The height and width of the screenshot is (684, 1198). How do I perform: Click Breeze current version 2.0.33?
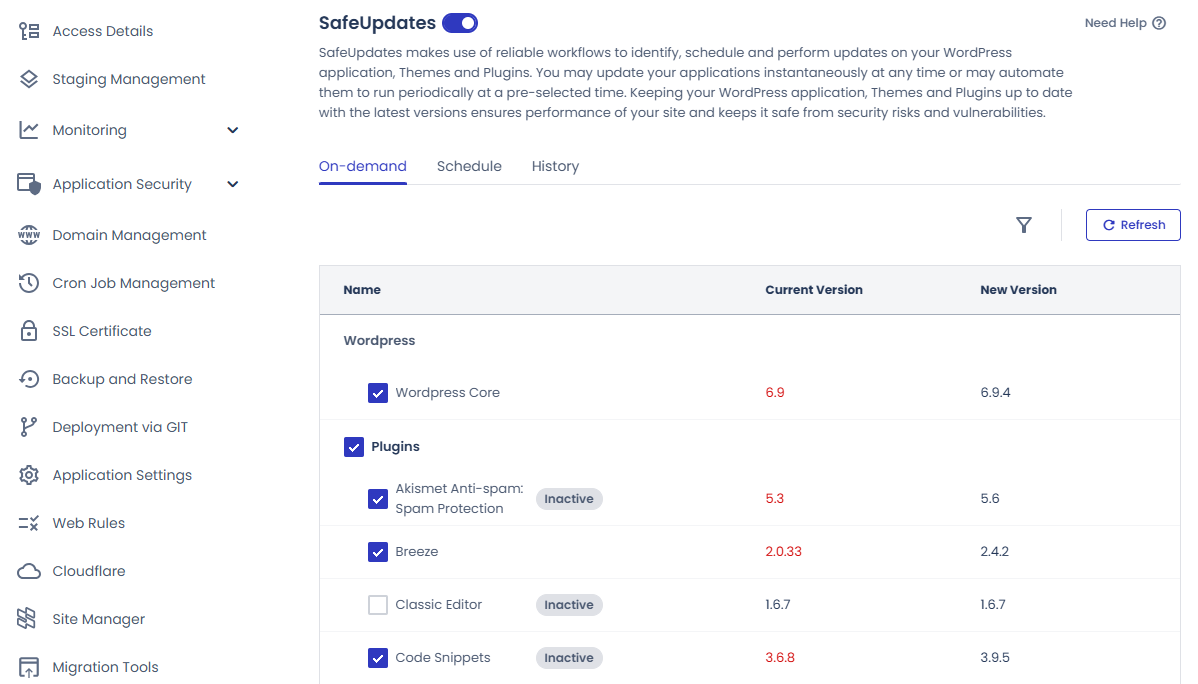click(x=783, y=552)
